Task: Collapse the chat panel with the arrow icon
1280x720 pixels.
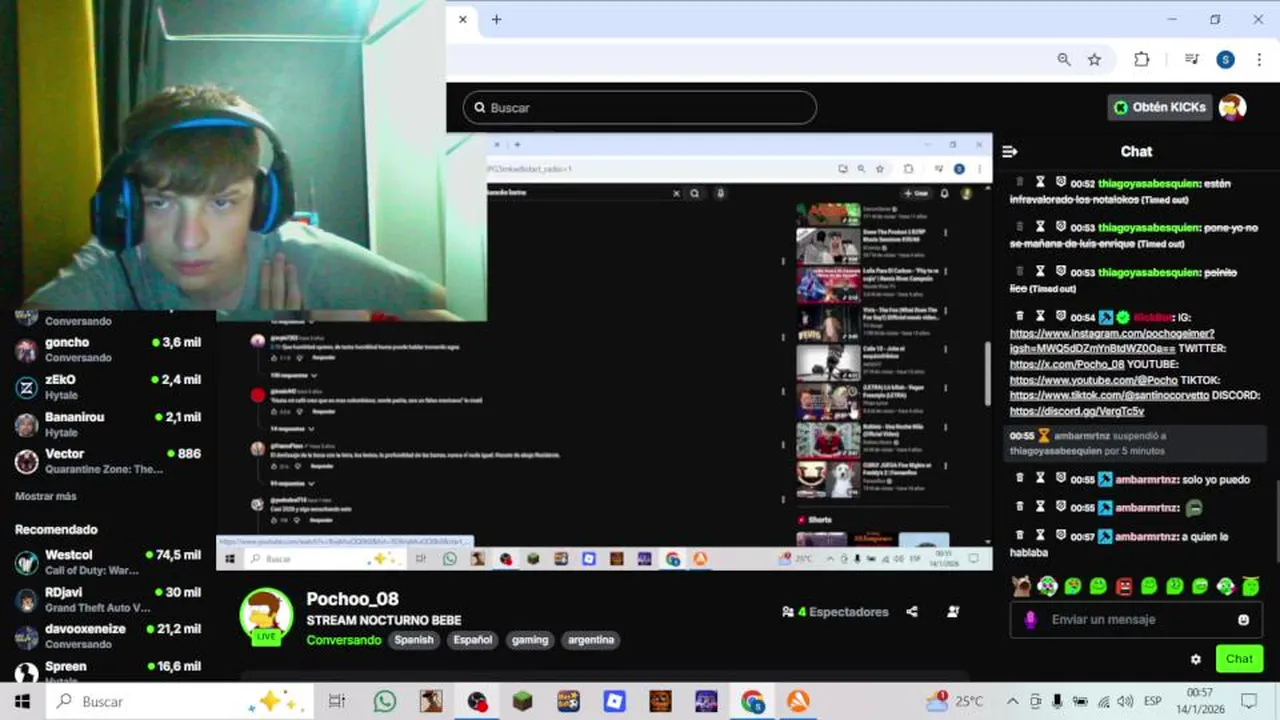Action: [x=1009, y=152]
